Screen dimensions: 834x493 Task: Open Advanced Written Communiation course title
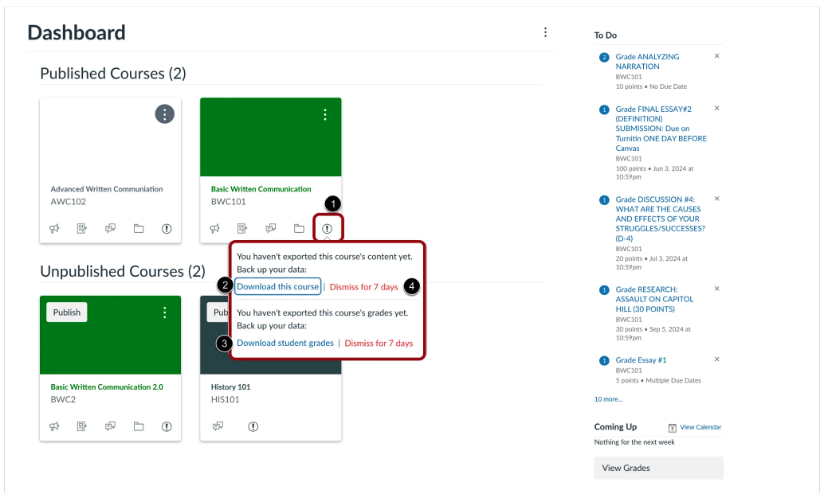[107, 189]
